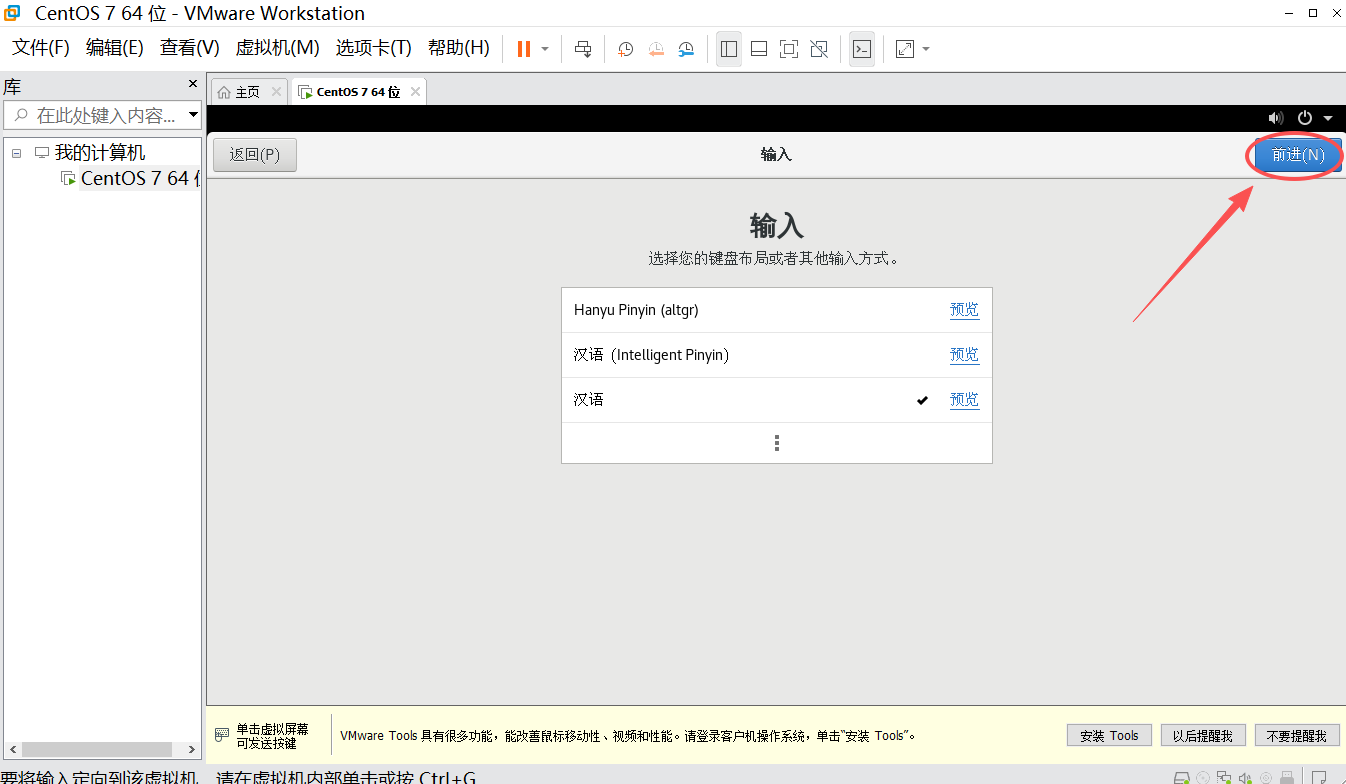This screenshot has width=1346, height=784.
Task: Open the stretch display dropdown arrow
Action: click(926, 49)
